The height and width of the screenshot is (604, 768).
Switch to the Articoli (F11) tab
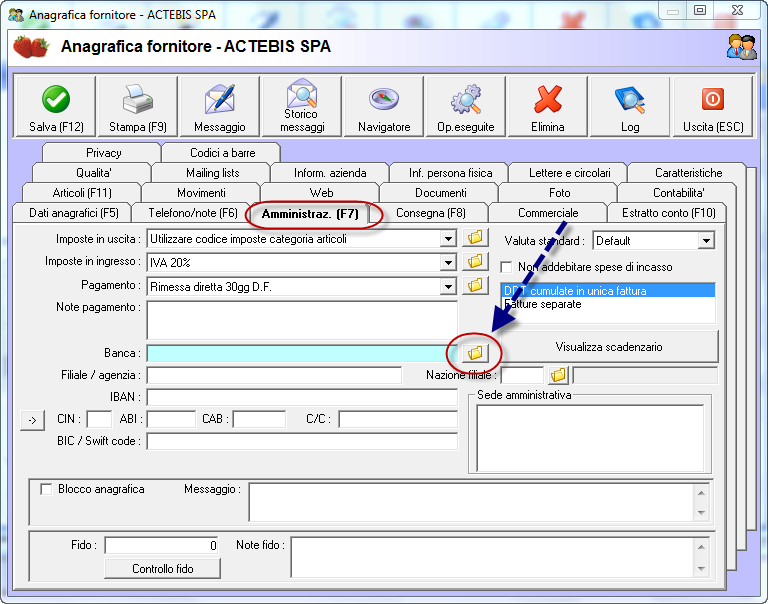82,193
